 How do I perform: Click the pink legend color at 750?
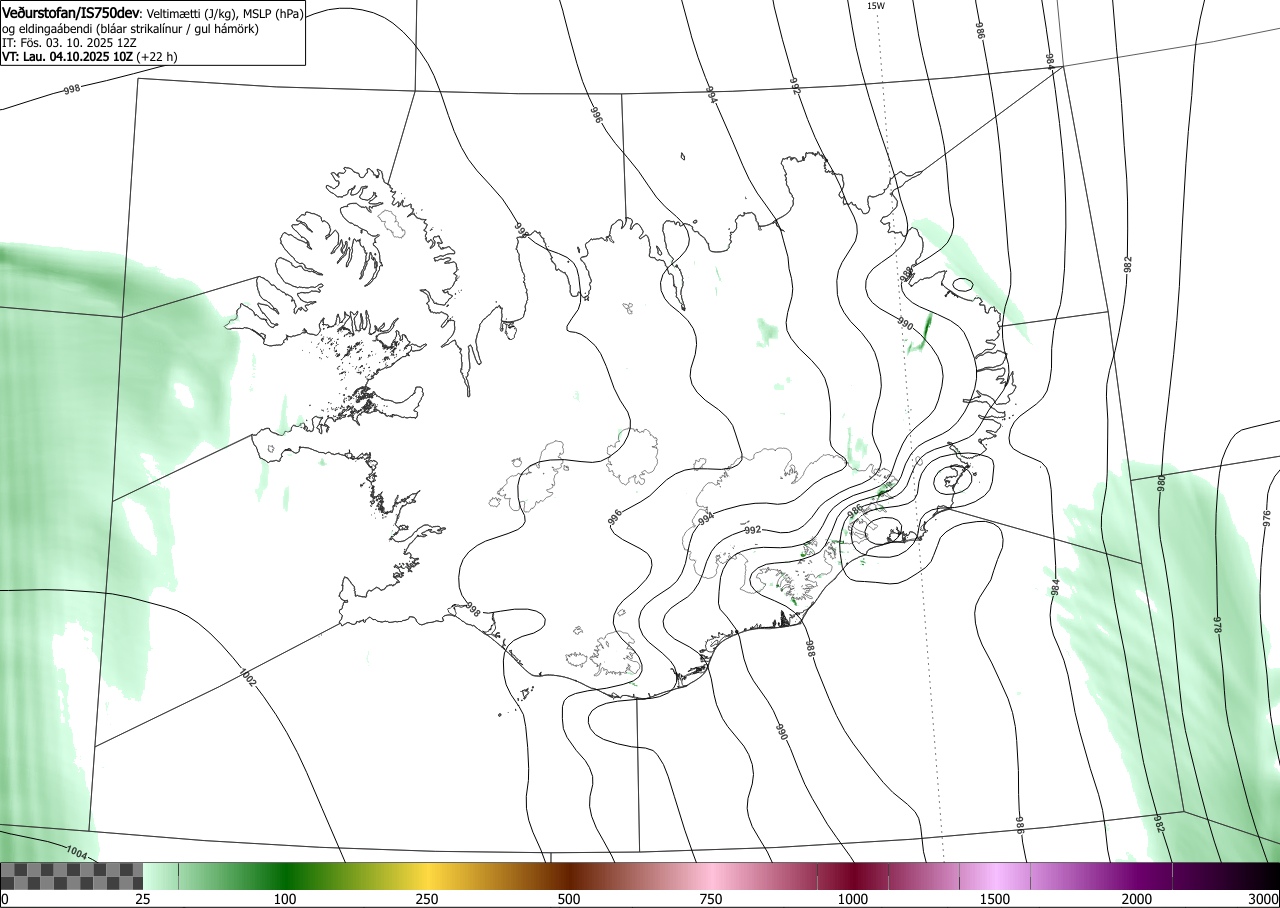point(711,876)
